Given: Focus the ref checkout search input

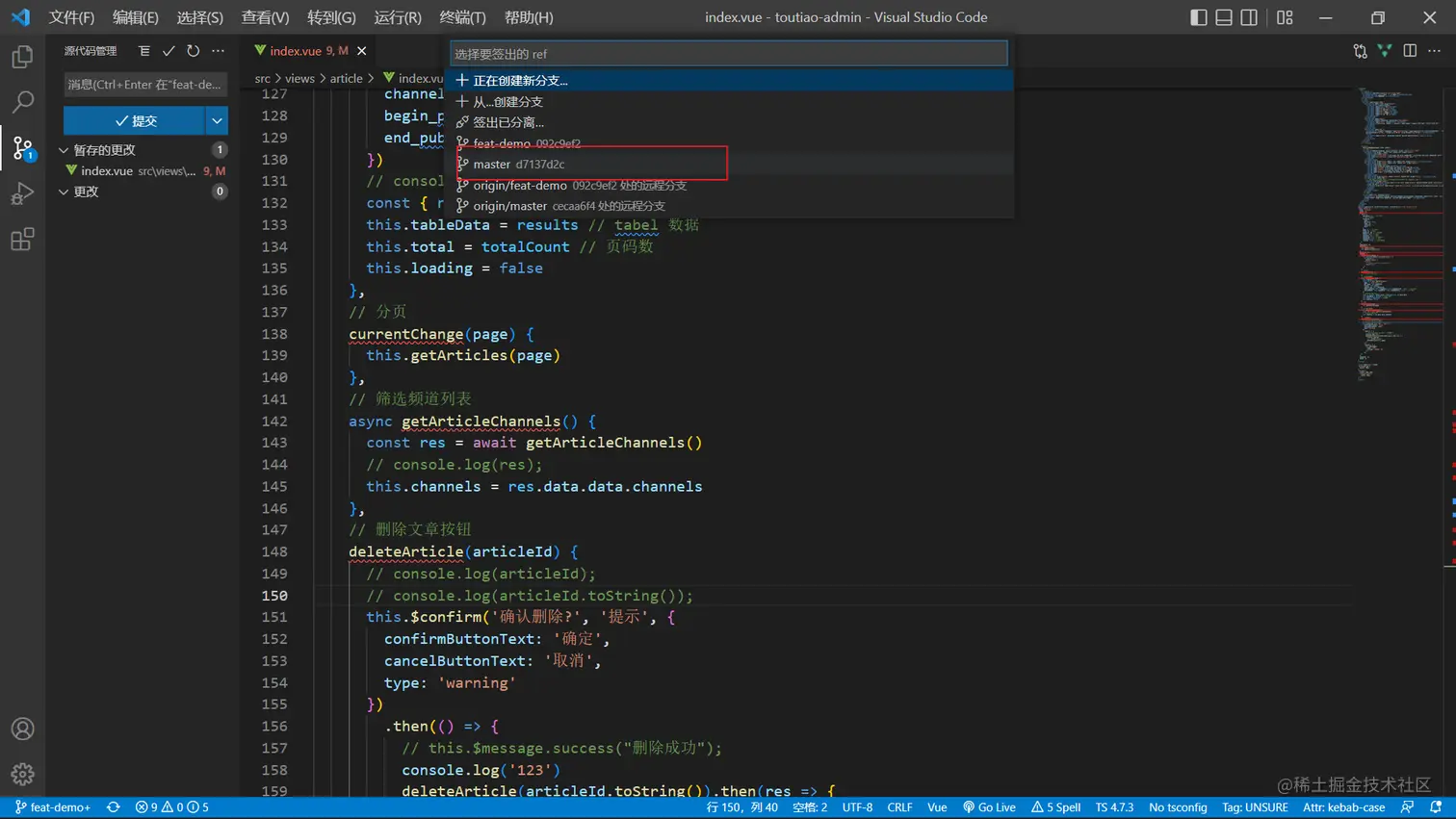Looking at the screenshot, I should 729,54.
